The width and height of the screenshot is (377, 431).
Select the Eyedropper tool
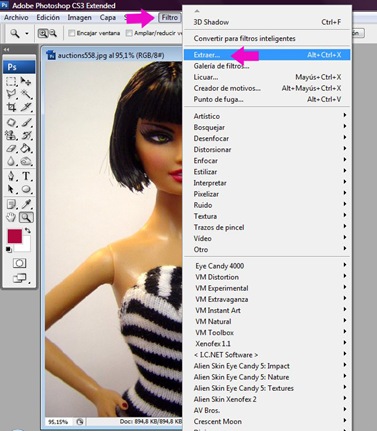pyautogui.click(x=26, y=204)
